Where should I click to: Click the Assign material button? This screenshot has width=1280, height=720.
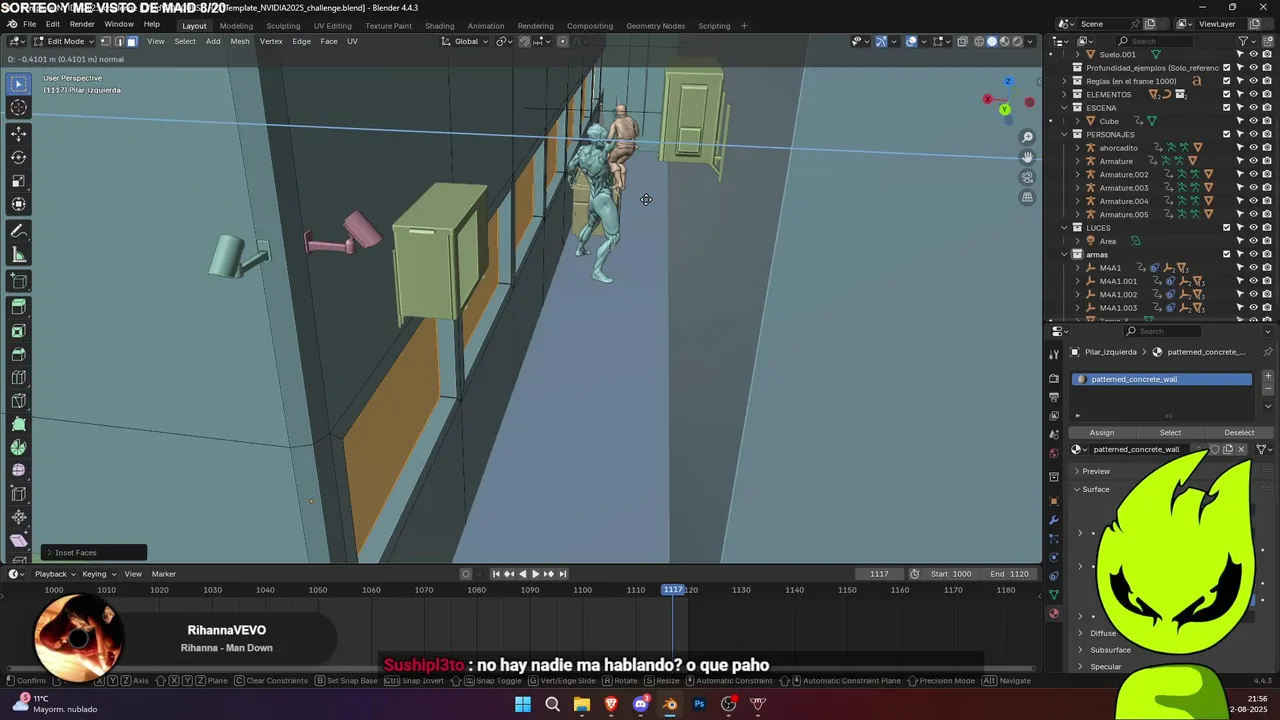click(1102, 433)
